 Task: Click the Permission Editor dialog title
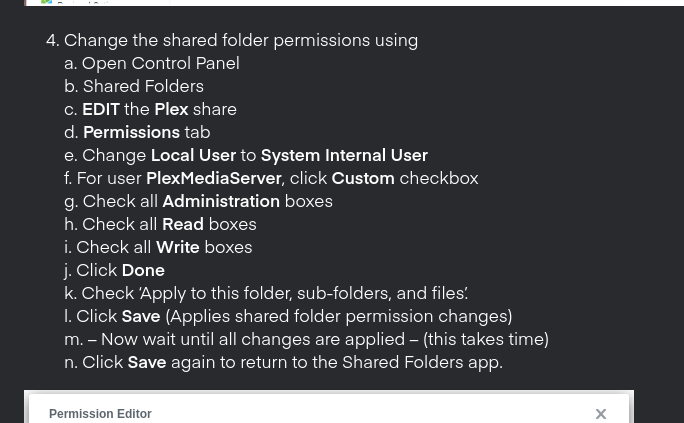pos(100,414)
